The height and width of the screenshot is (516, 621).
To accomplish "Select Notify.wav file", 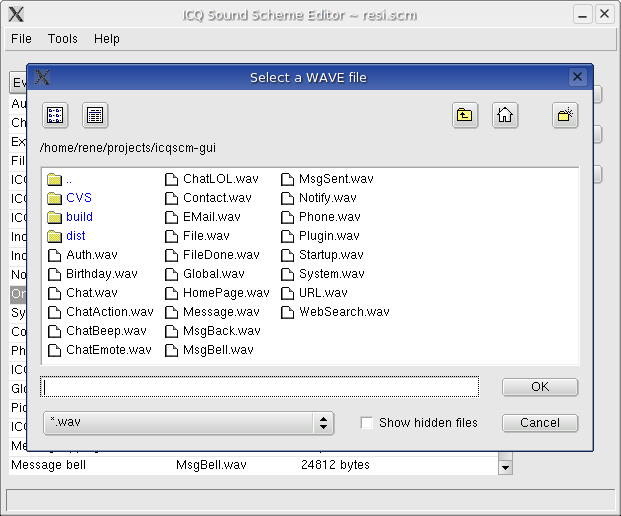I will point(319,198).
